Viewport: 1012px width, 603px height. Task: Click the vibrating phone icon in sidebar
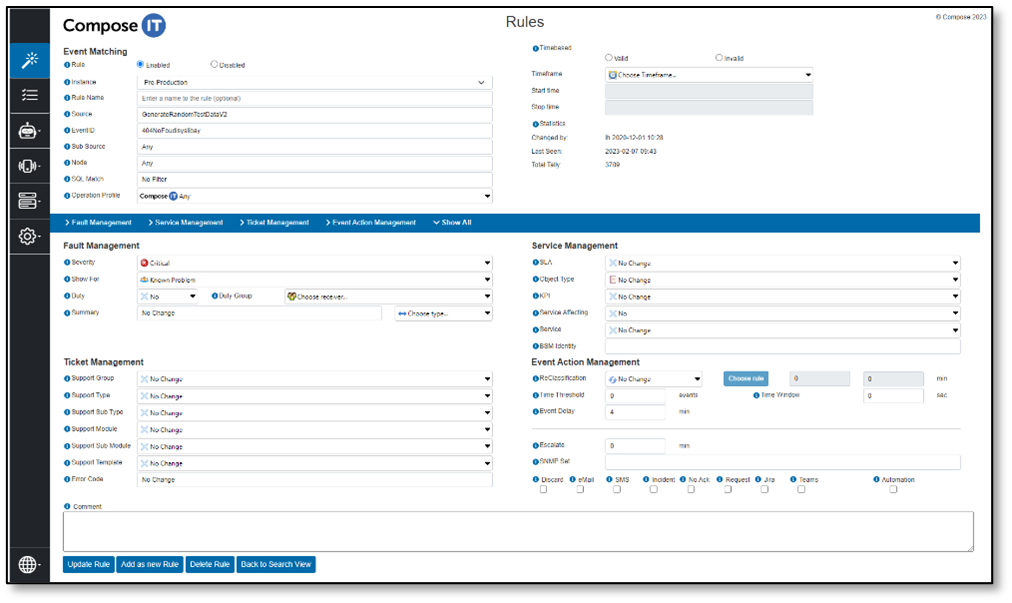tap(29, 166)
